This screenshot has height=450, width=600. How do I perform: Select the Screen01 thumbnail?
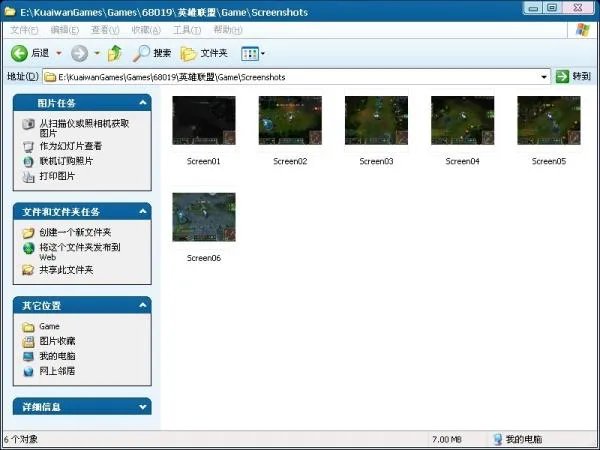(204, 121)
